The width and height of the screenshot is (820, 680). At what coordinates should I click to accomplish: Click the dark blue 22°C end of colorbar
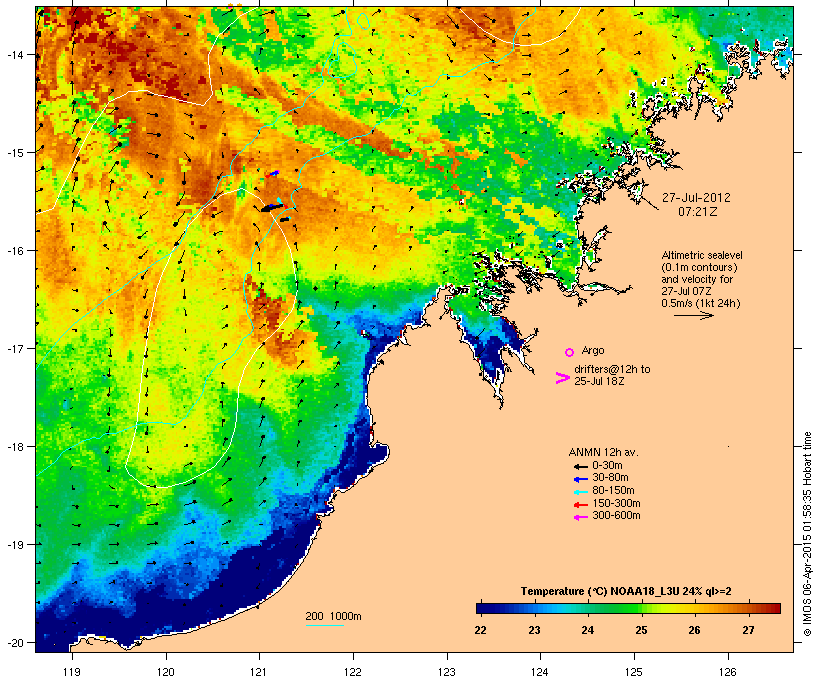[481, 608]
